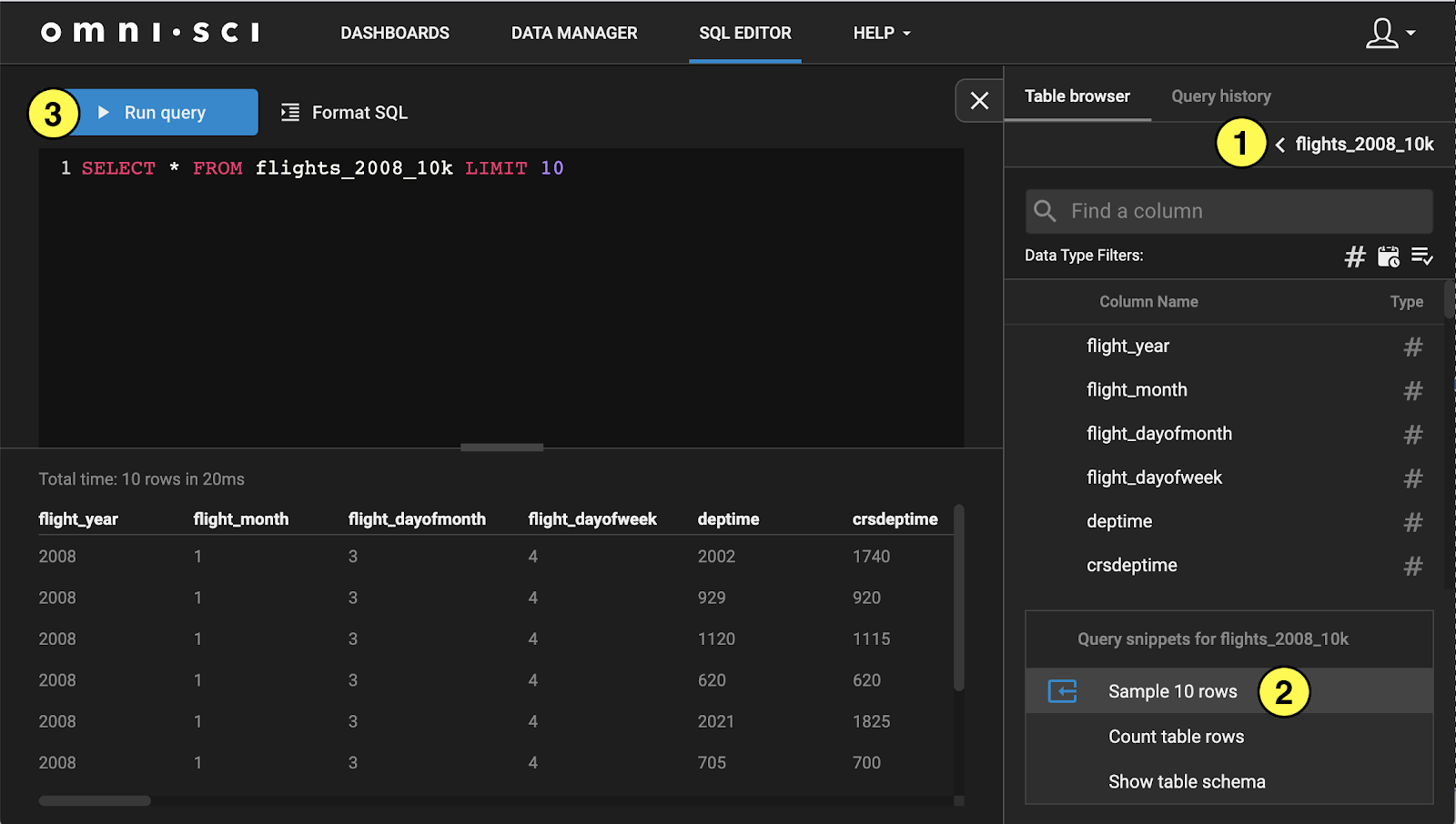Viewport: 1456px width, 824px height.
Task: Select crsdeptime in the column list
Action: [x=1132, y=565]
